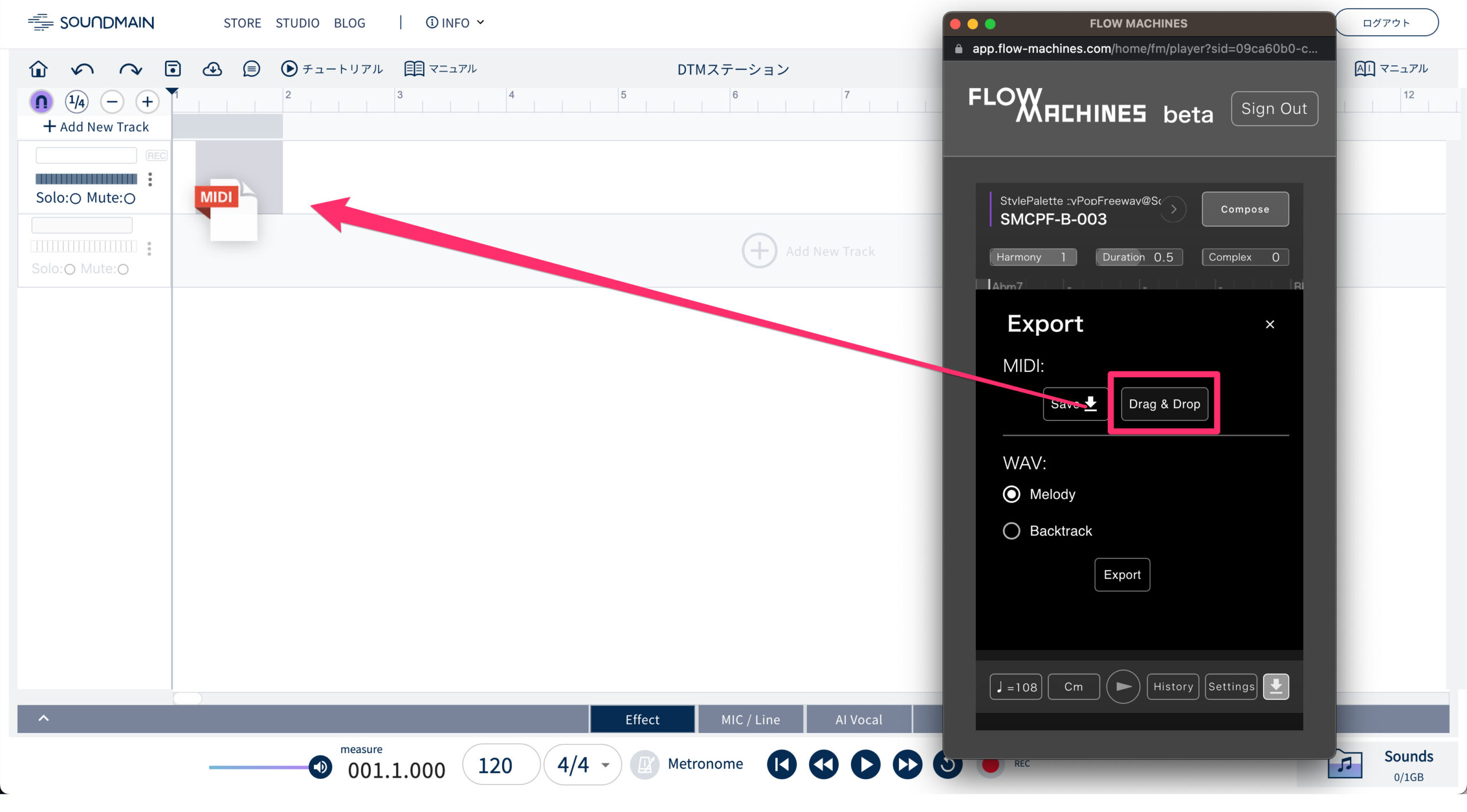
Task: Click the Compose button
Action: click(x=1245, y=209)
